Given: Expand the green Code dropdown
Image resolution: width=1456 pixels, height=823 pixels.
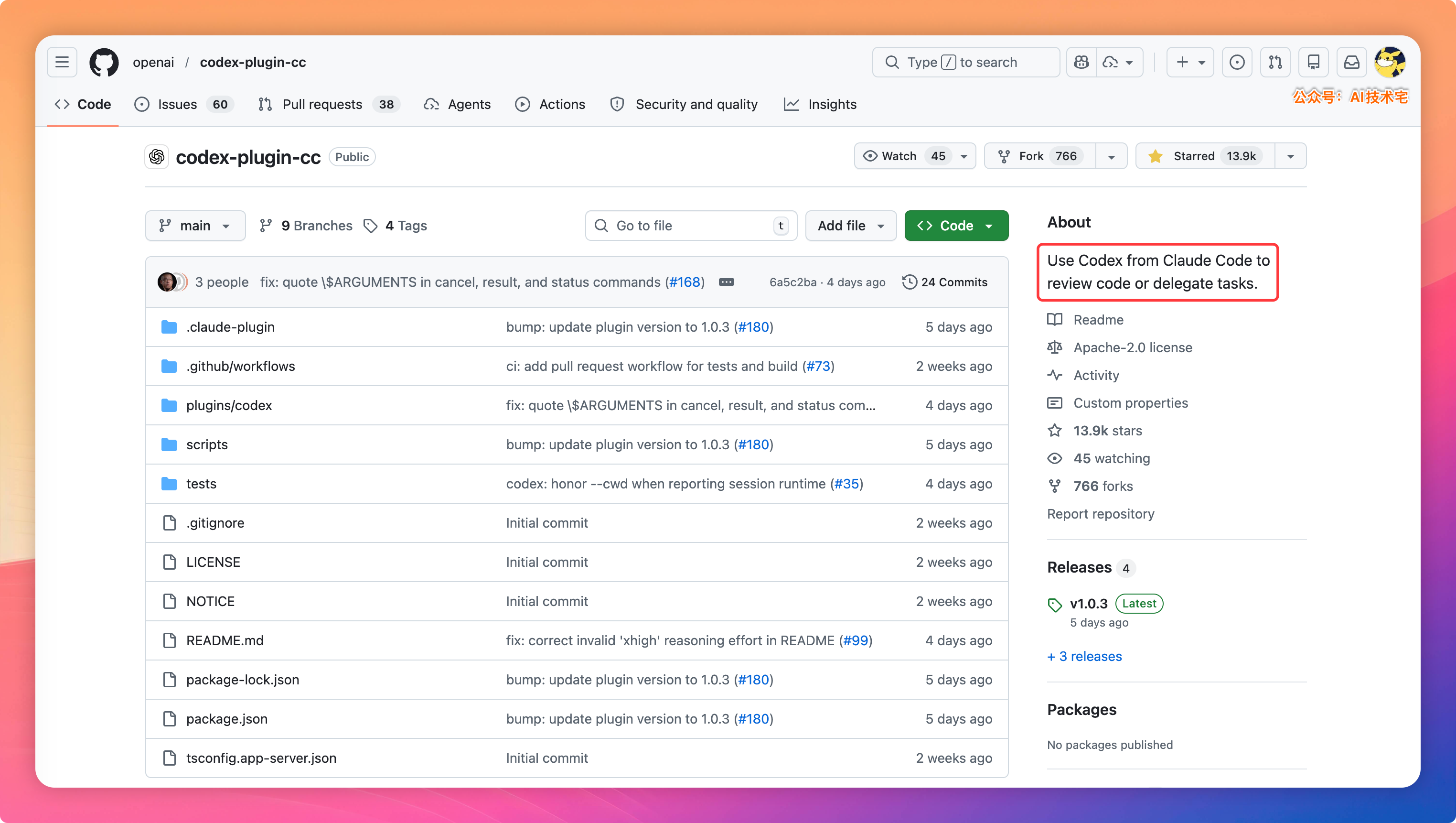Looking at the screenshot, I should (956, 226).
